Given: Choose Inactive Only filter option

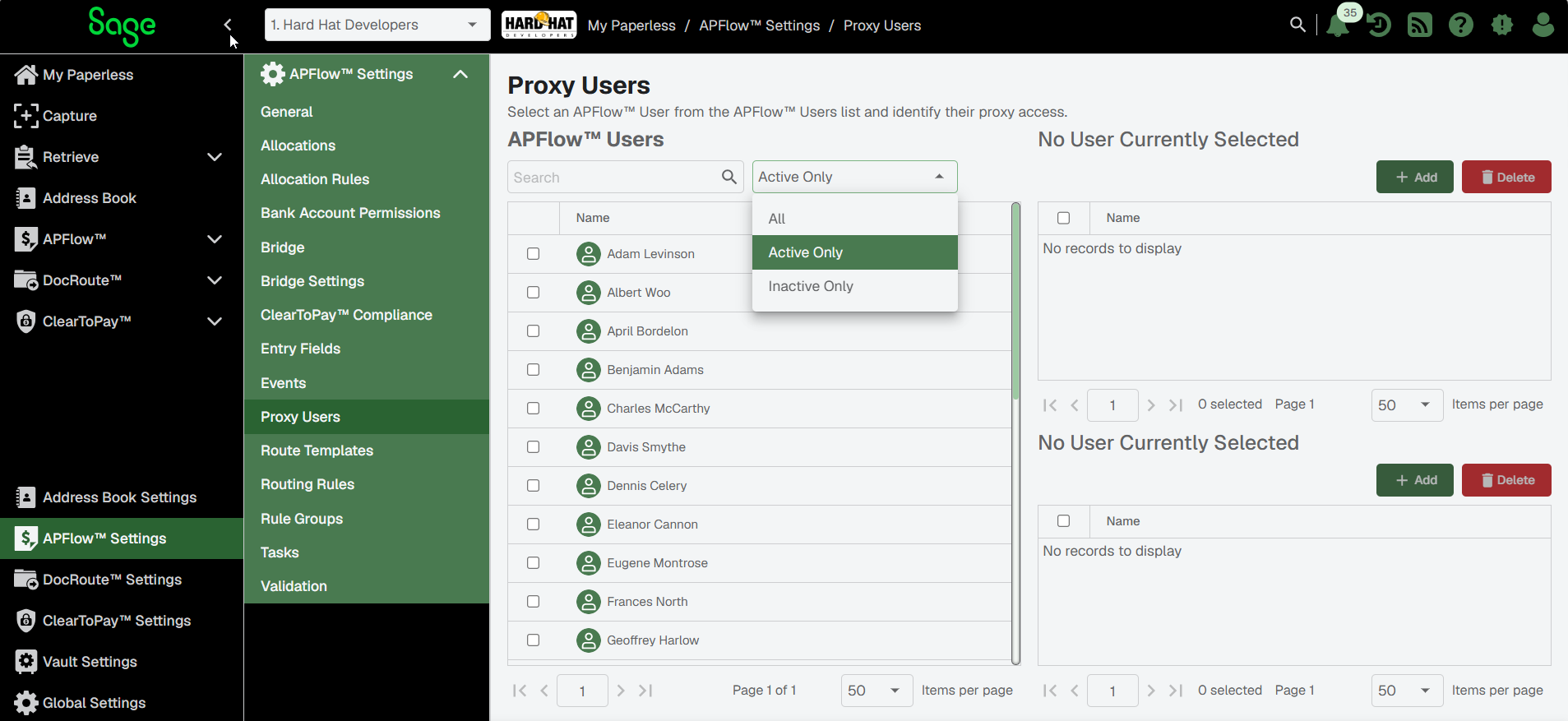Looking at the screenshot, I should pyautogui.click(x=855, y=286).
